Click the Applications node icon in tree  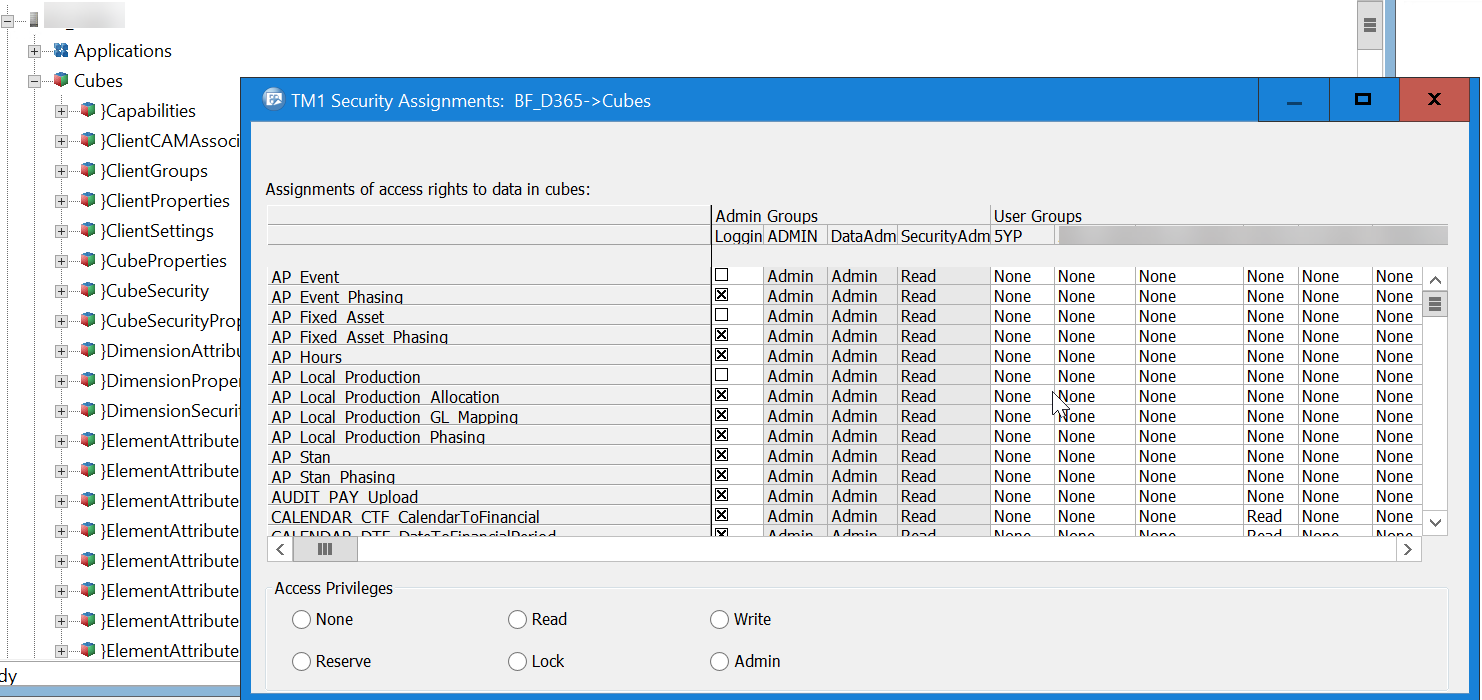(61, 51)
